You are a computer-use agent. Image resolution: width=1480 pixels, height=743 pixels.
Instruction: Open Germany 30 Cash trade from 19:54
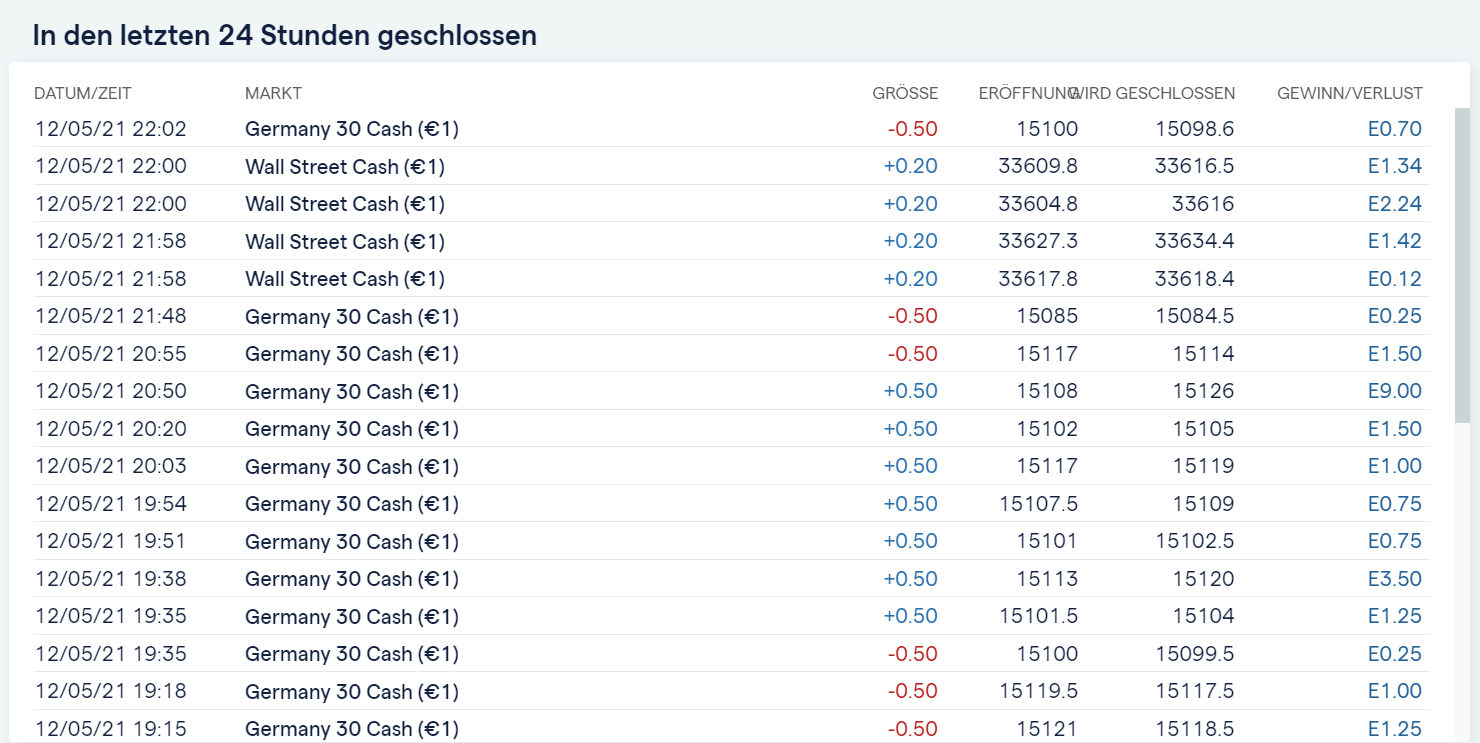pyautogui.click(x=352, y=504)
